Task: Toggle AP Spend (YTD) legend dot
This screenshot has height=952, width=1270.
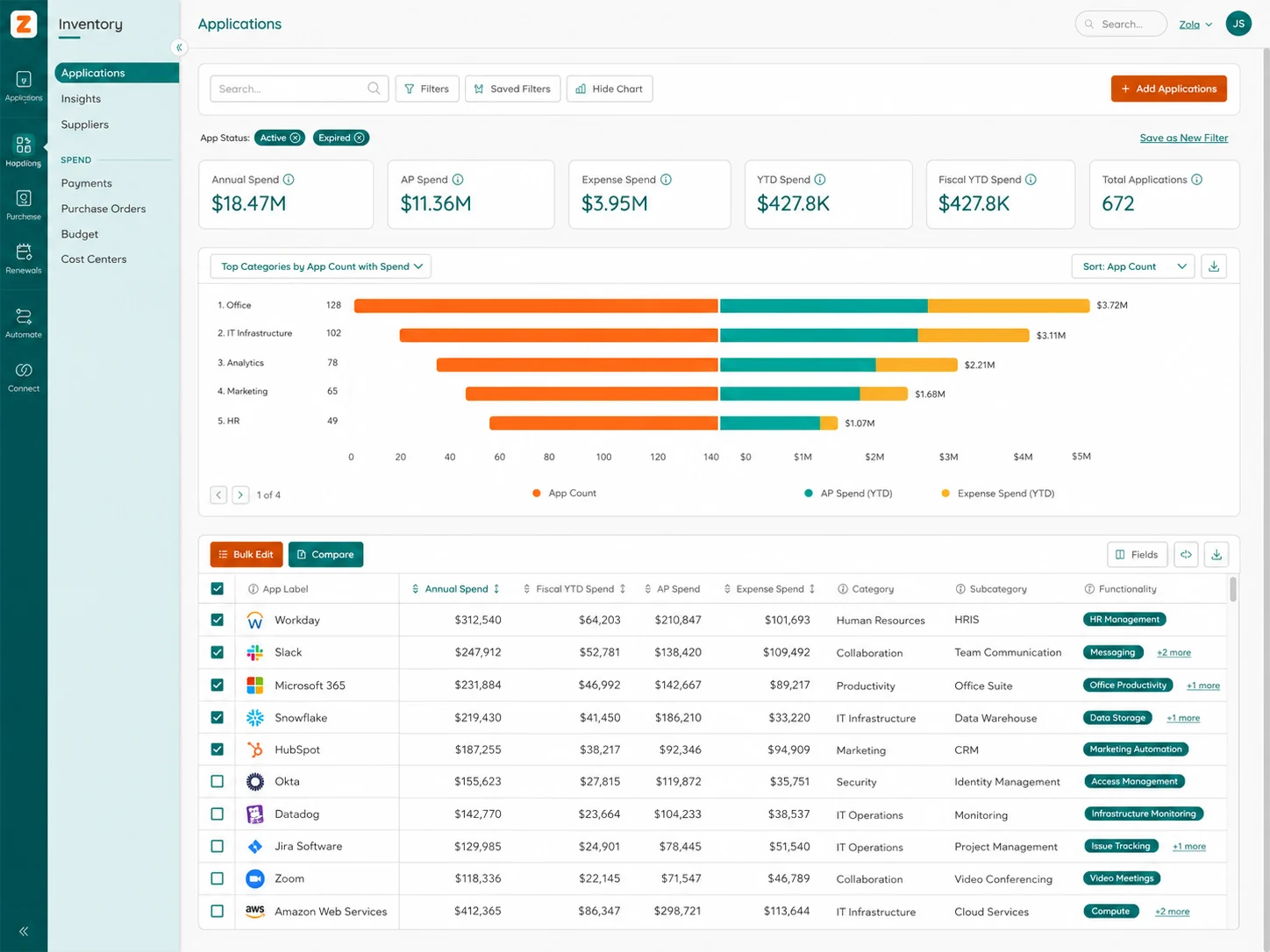Action: tap(809, 494)
